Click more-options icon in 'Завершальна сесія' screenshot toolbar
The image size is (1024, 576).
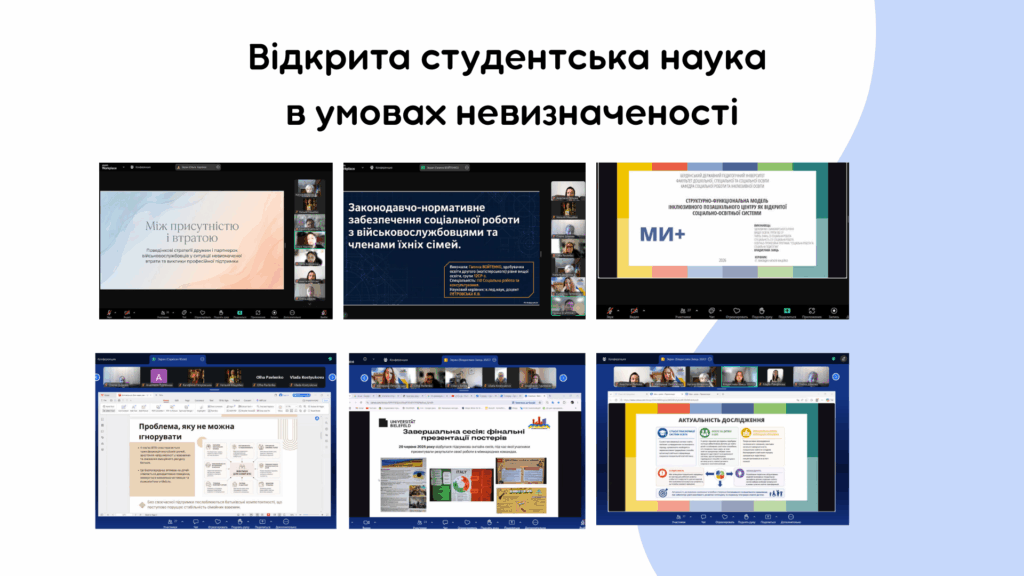[535, 522]
